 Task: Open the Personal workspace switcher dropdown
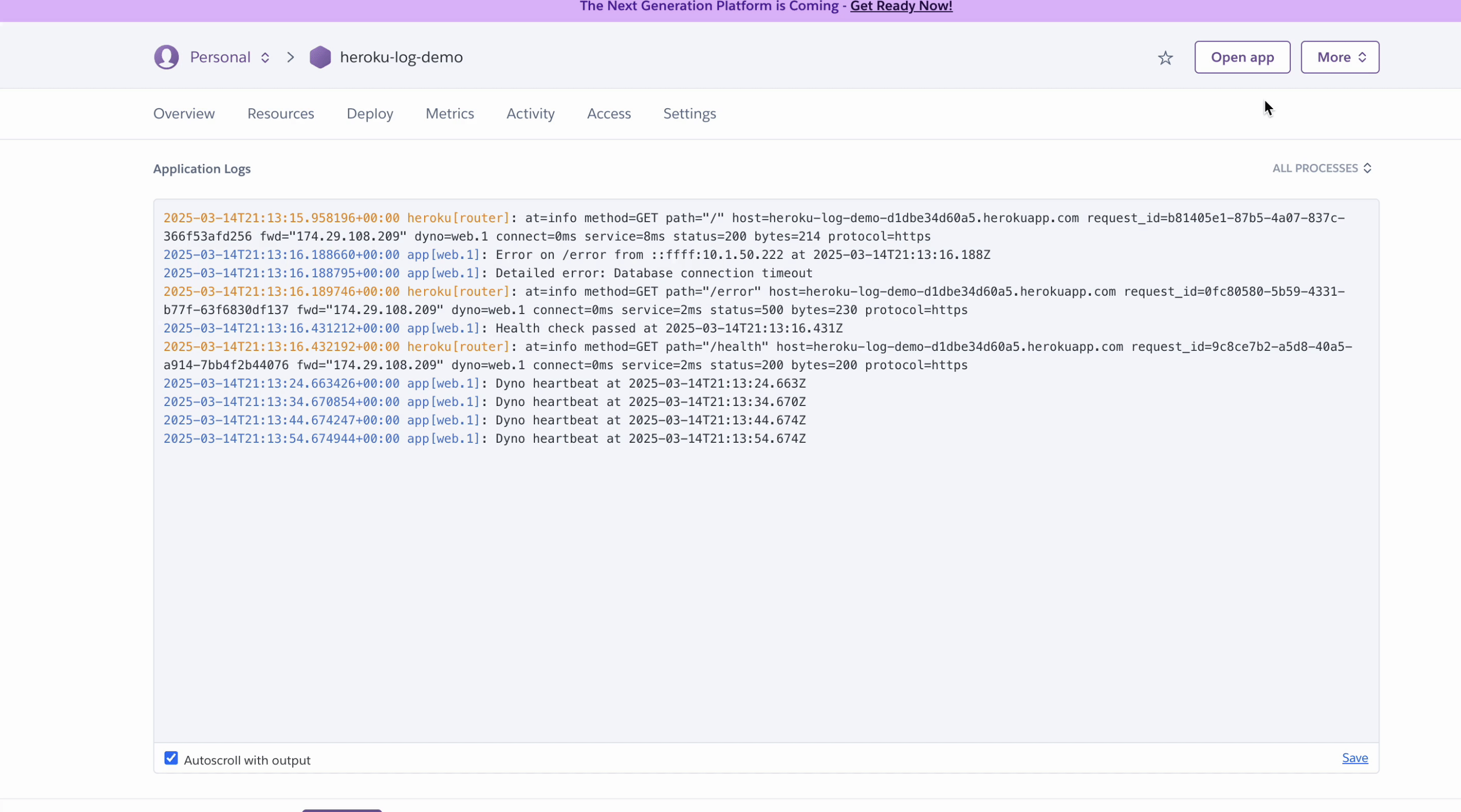(265, 57)
